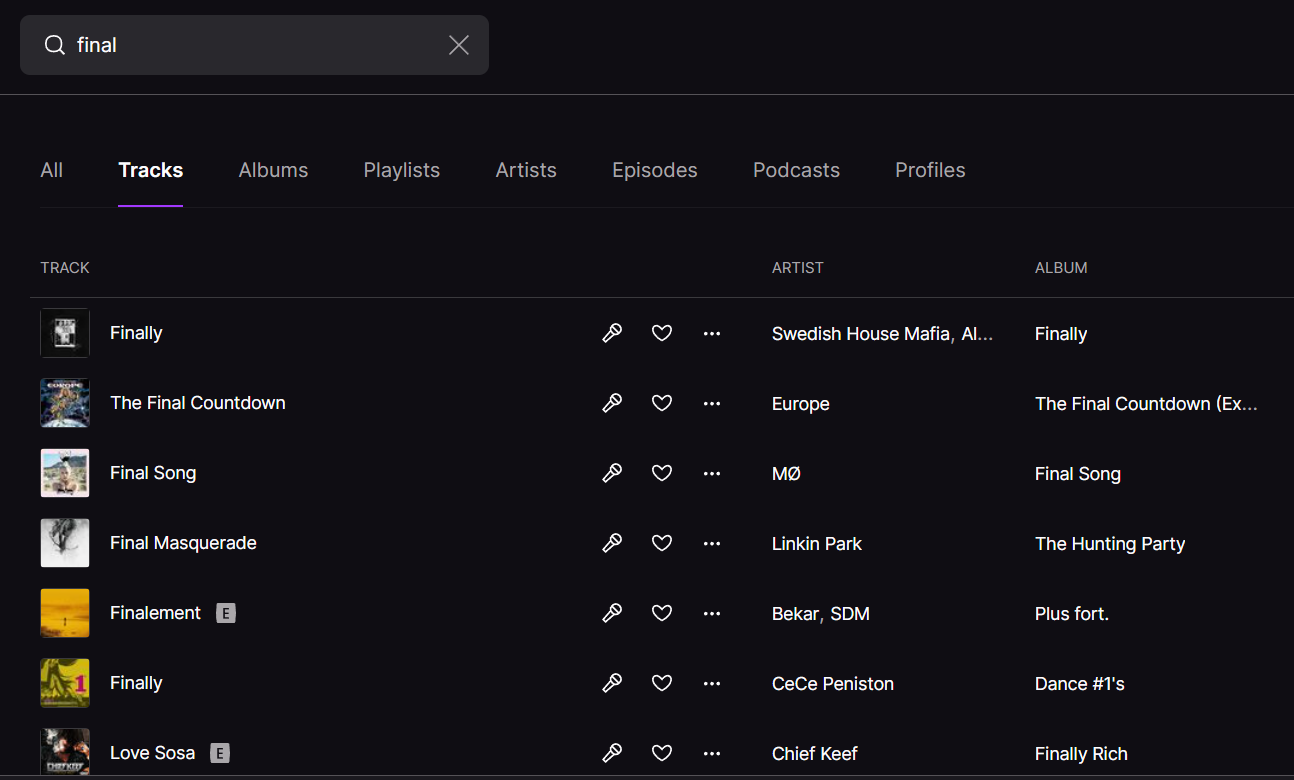
Task: Clear the search field with X
Action: [459, 45]
